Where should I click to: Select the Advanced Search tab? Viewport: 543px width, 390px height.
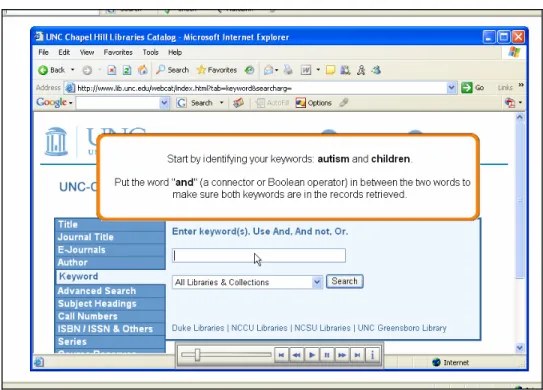tap(110, 291)
